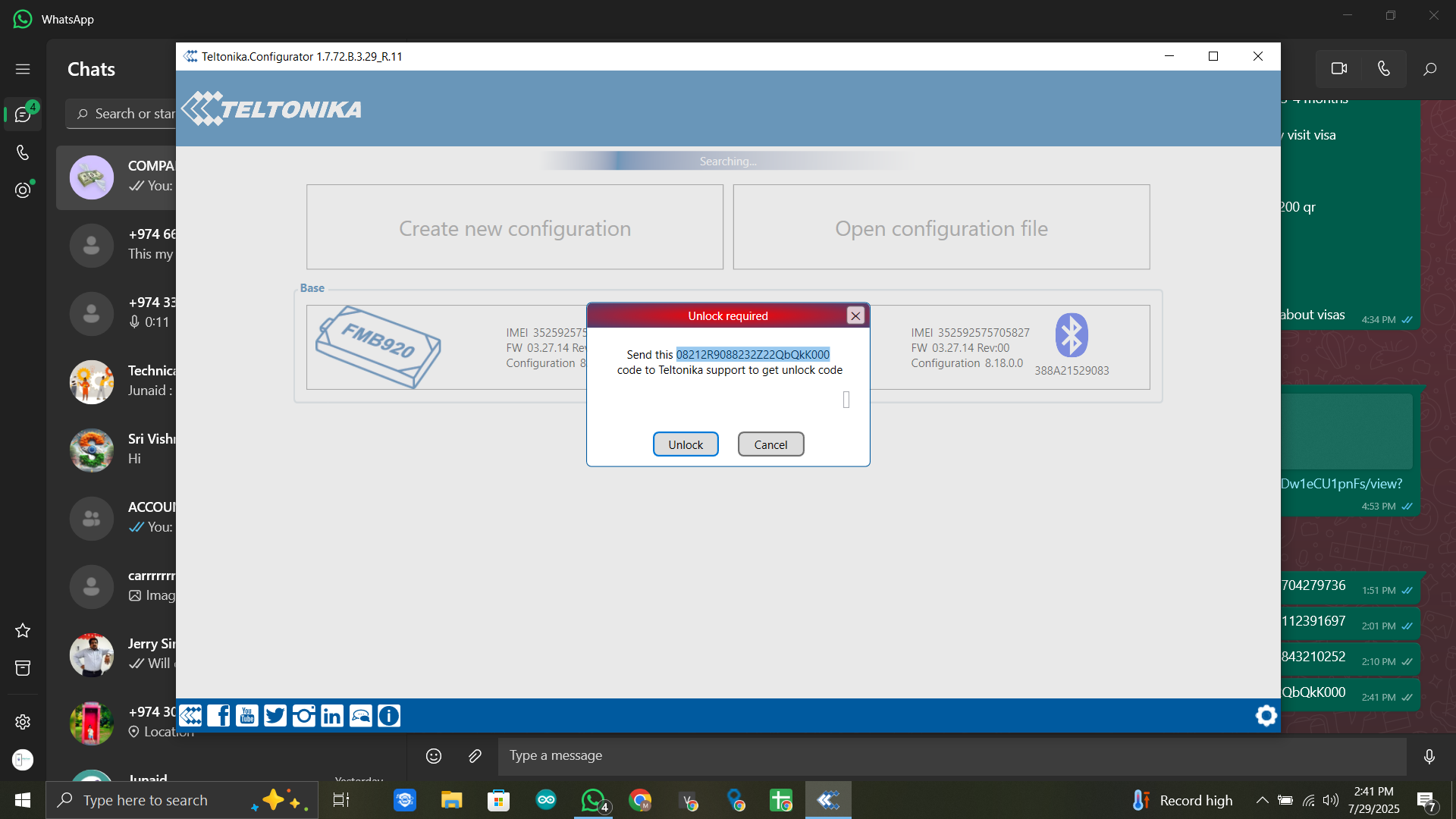Record a WhatsApp voice message
This screenshot has height=819, width=1456.
coord(1429,756)
